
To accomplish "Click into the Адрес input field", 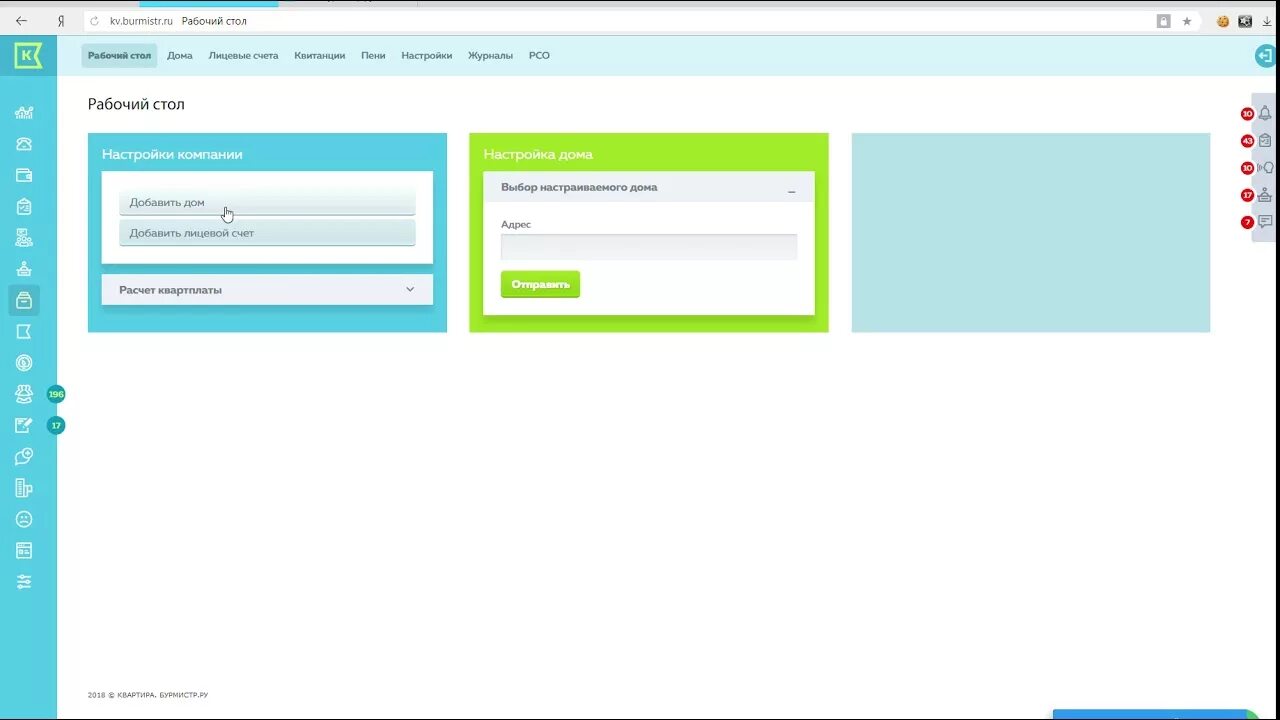I will pos(649,247).
